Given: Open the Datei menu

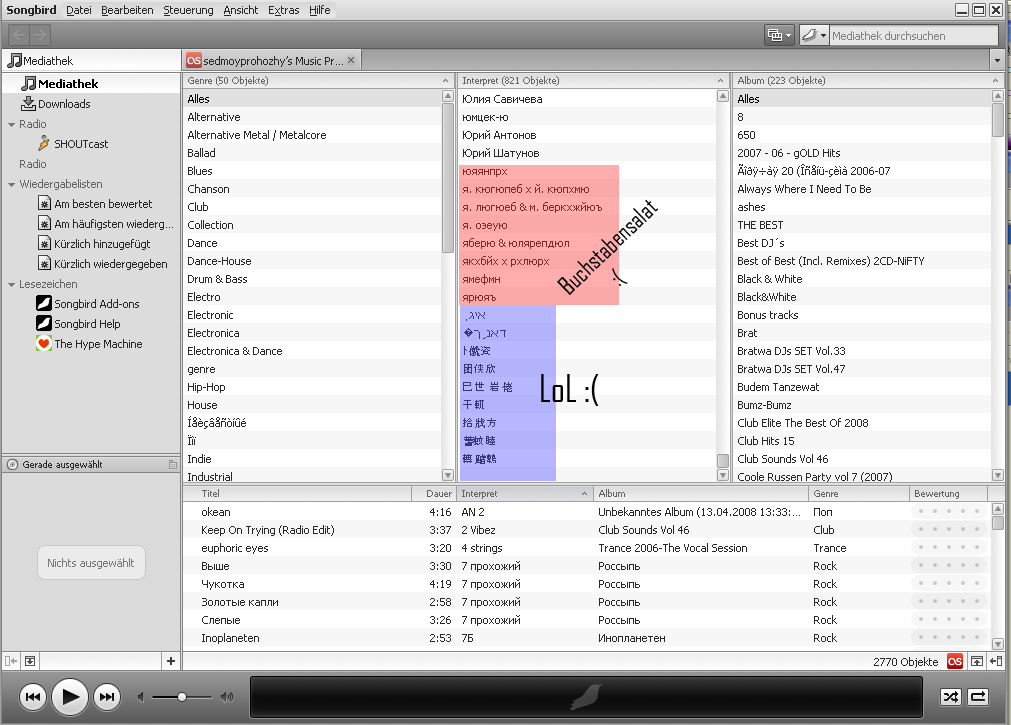Looking at the screenshot, I should pyautogui.click(x=79, y=10).
